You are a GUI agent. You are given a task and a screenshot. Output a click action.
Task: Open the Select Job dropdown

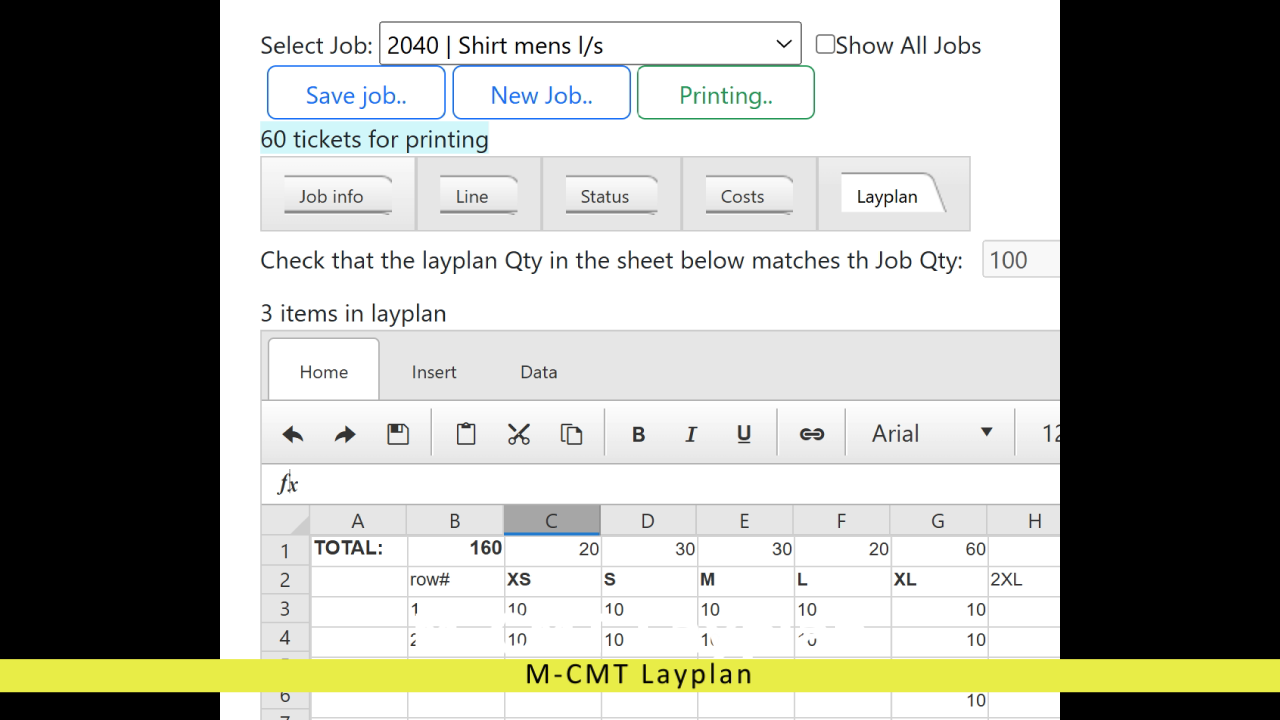coord(590,45)
